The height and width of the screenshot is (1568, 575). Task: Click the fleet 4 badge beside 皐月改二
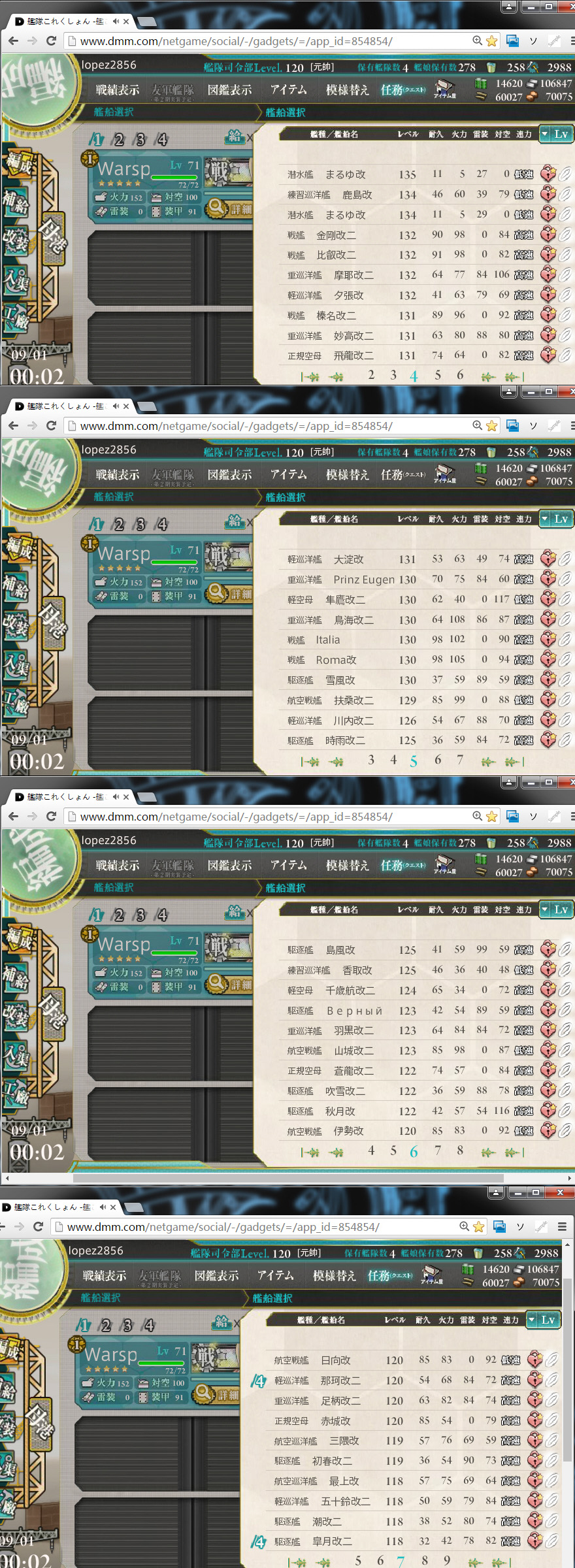pos(259,1542)
